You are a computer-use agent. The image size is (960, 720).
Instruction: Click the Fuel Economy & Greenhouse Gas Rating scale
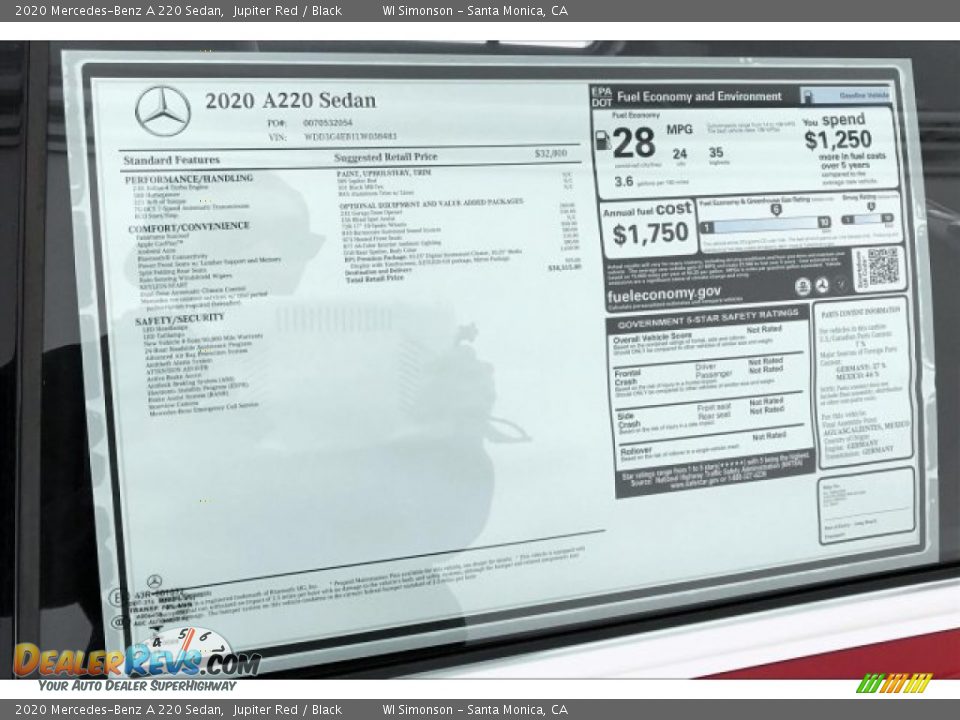tap(766, 223)
